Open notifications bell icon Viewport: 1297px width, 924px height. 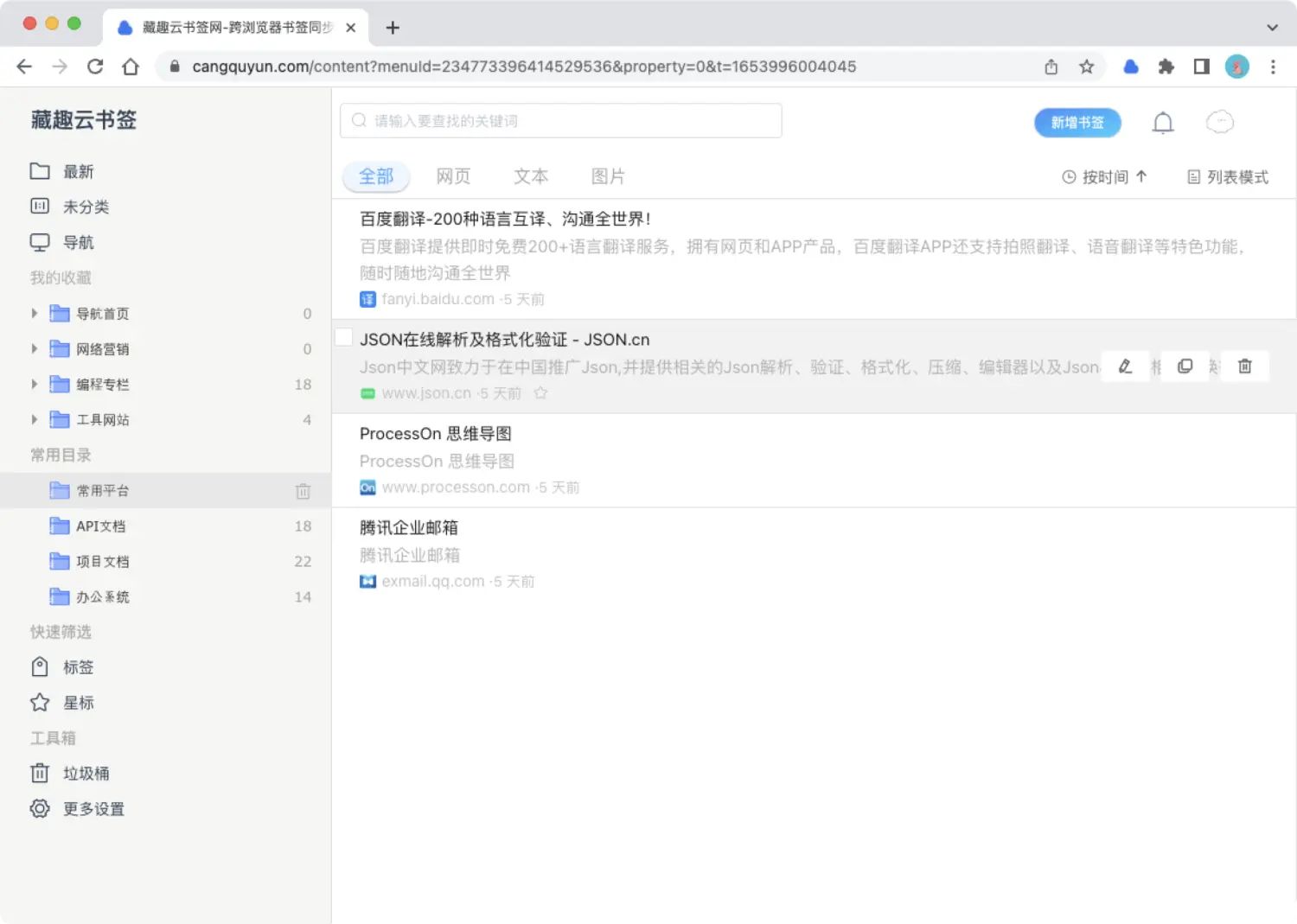(1163, 123)
